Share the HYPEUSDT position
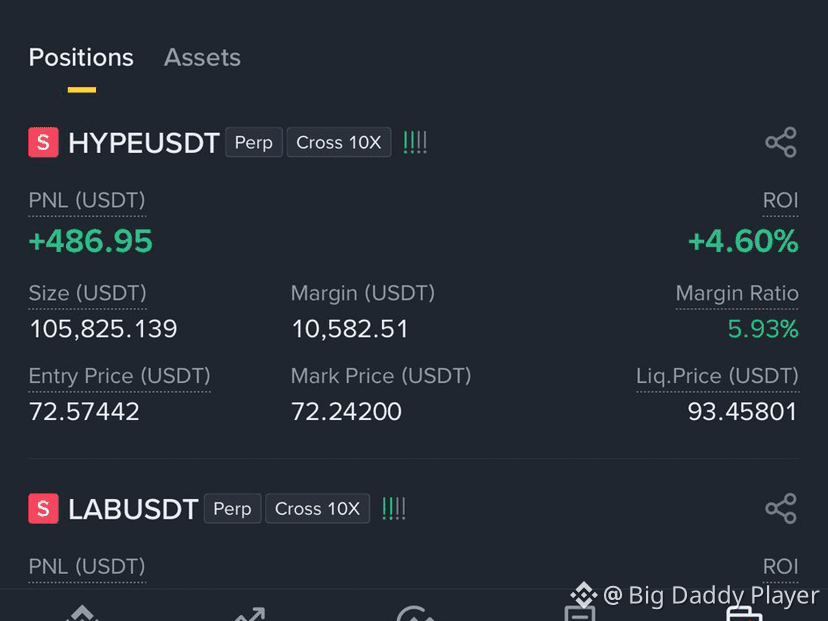 (780, 142)
